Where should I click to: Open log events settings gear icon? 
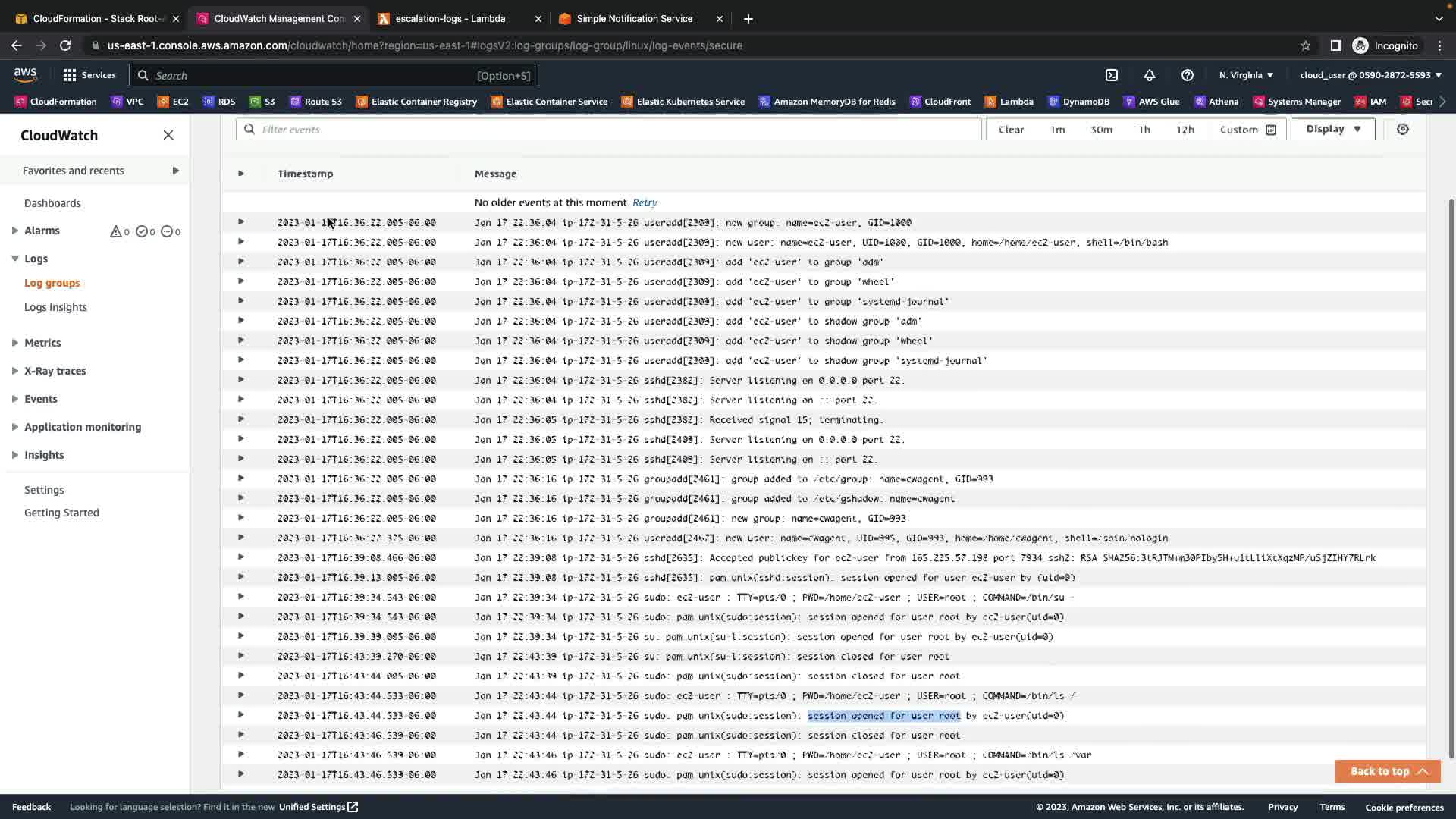pyautogui.click(x=1403, y=130)
